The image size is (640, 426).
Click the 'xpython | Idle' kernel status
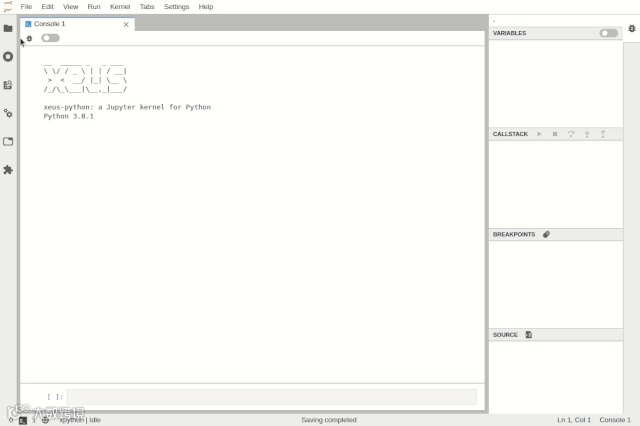[80, 420]
